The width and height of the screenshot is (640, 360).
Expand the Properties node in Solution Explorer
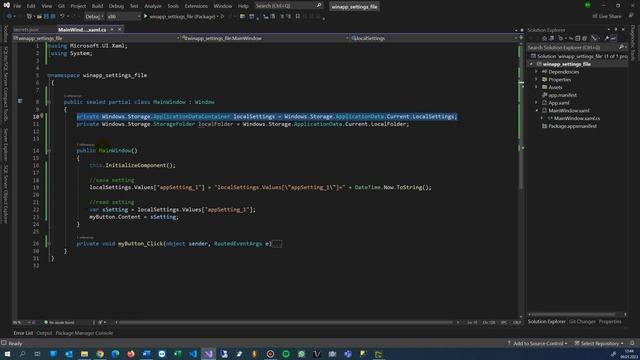pos(536,80)
